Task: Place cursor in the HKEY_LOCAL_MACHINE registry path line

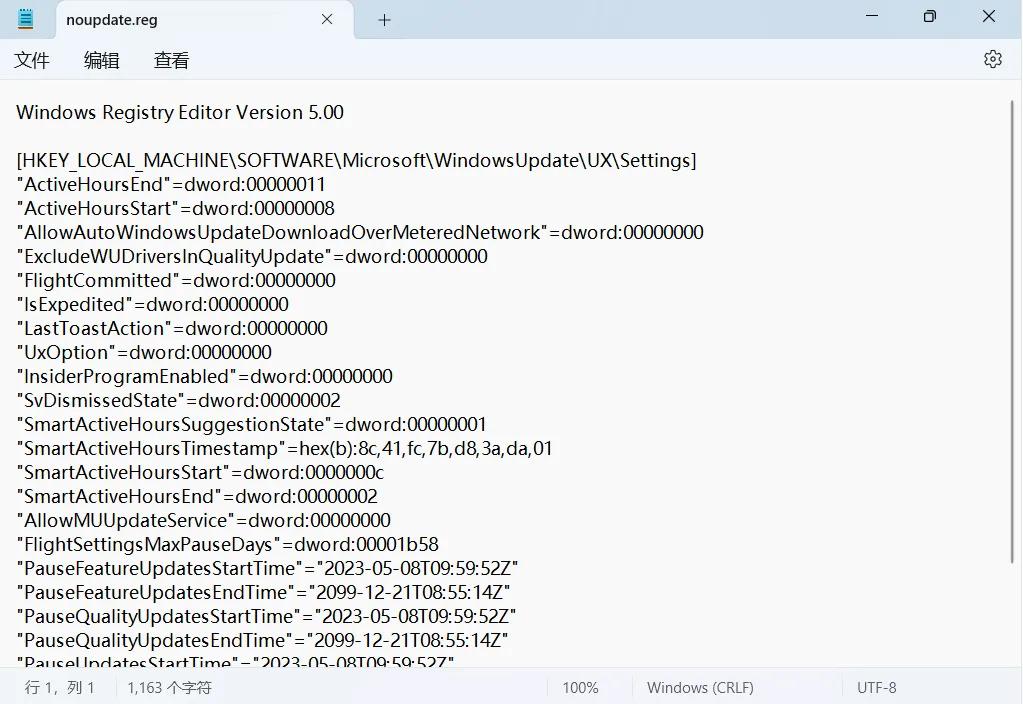Action: [356, 161]
